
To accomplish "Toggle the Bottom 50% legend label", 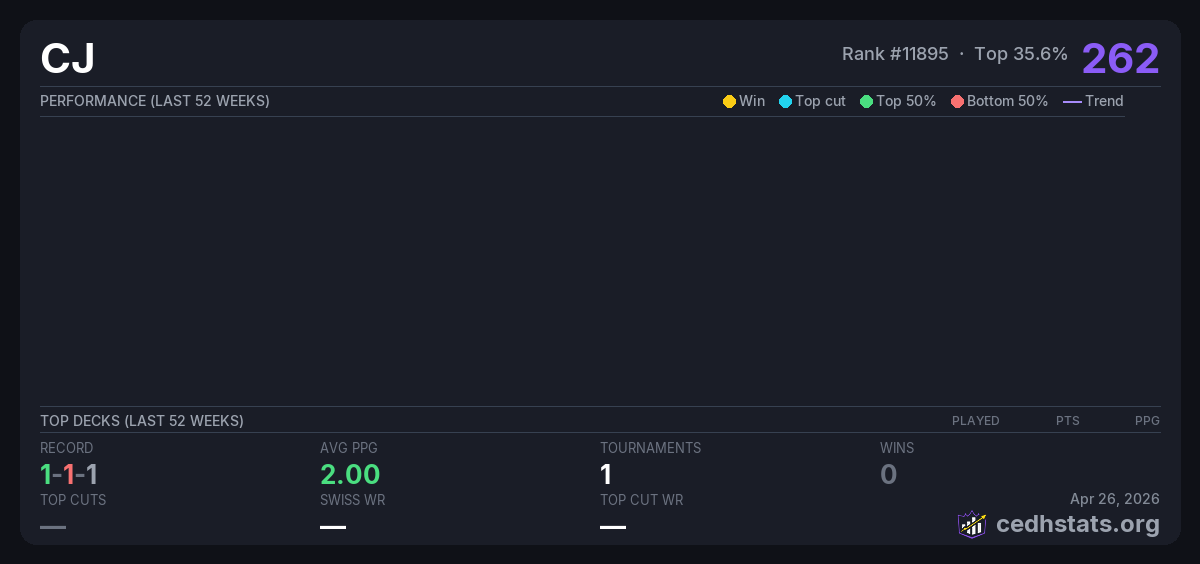I will tap(1007, 101).
